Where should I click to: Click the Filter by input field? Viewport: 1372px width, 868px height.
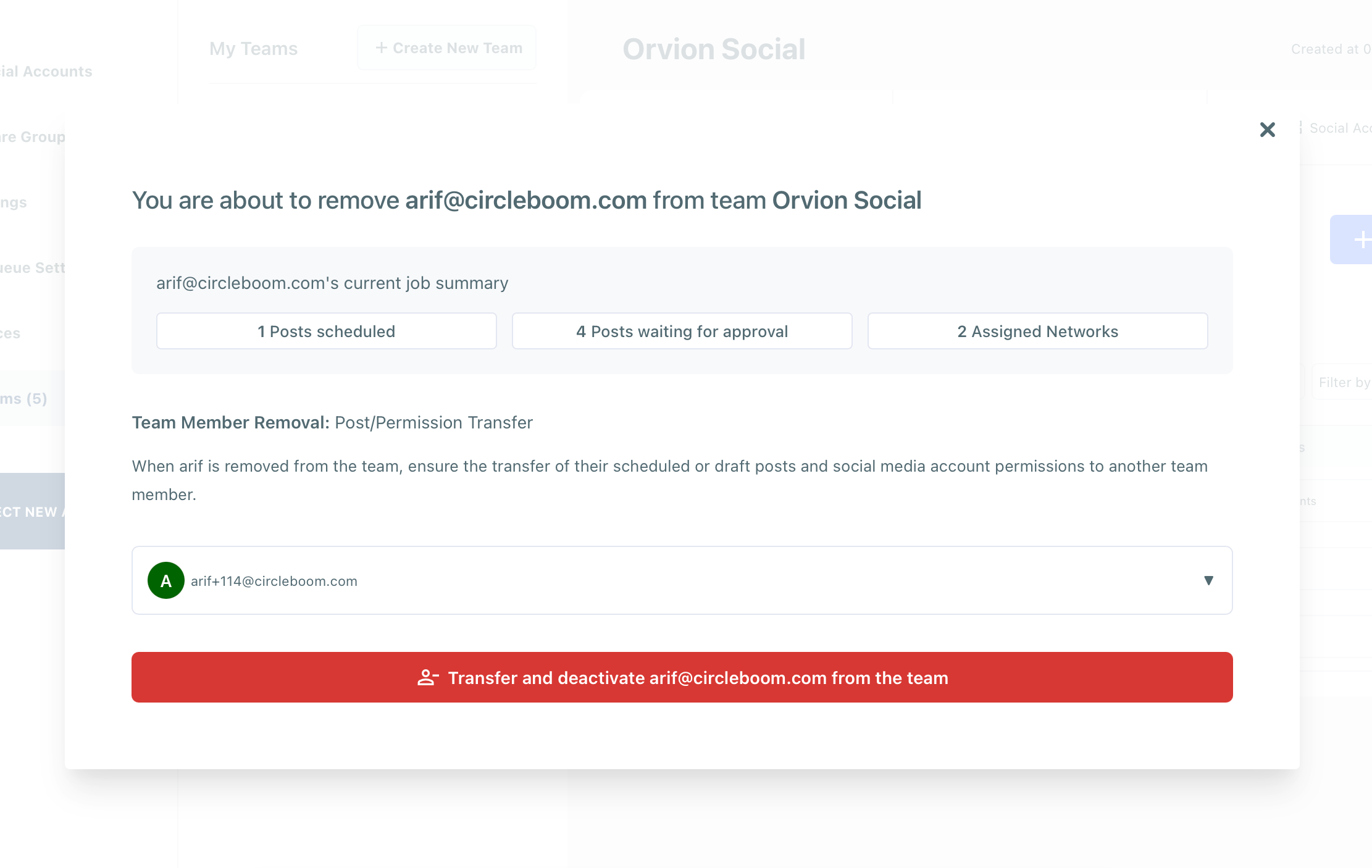(1344, 383)
